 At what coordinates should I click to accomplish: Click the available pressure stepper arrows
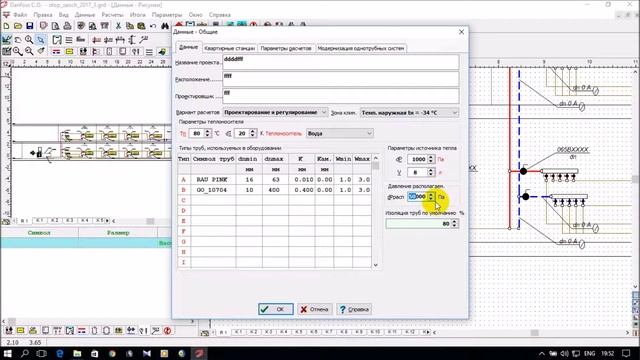pyautogui.click(x=431, y=197)
